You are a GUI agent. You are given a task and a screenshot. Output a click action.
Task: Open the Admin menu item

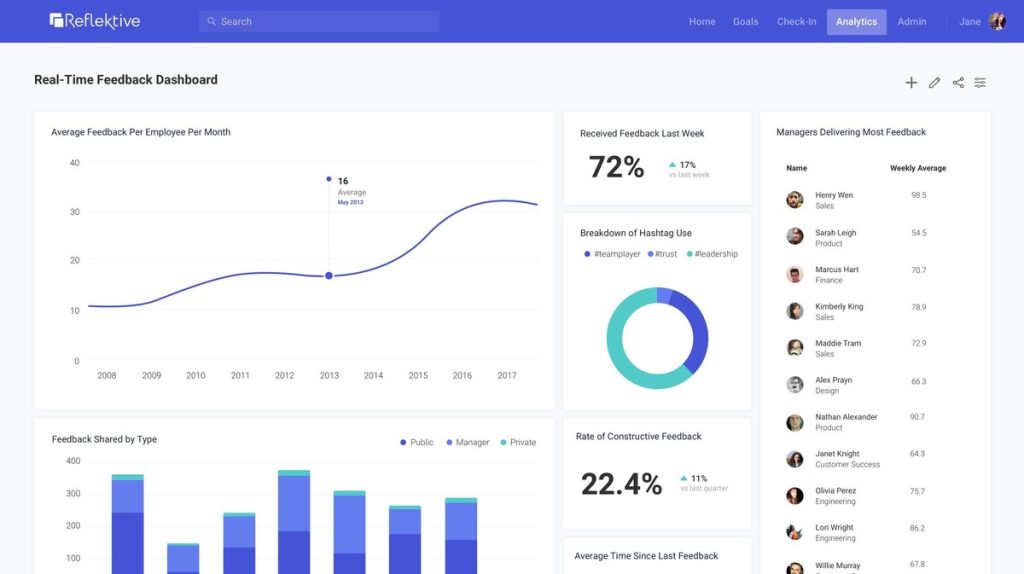coord(911,22)
